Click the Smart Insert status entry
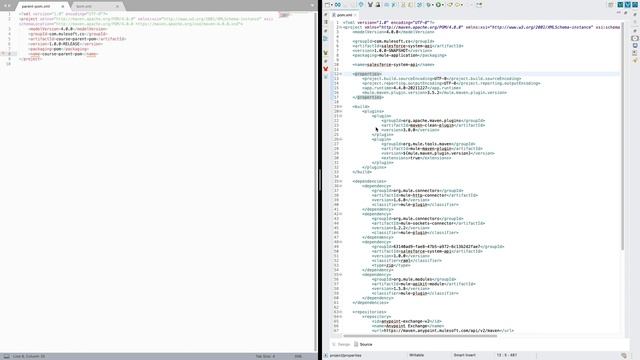640x360 pixels. (464, 356)
